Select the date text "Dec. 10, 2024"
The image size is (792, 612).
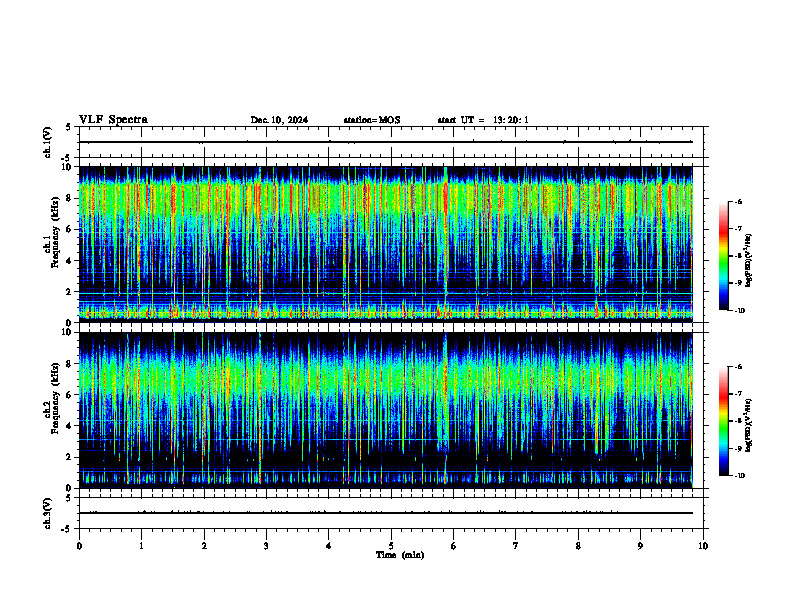(279, 120)
